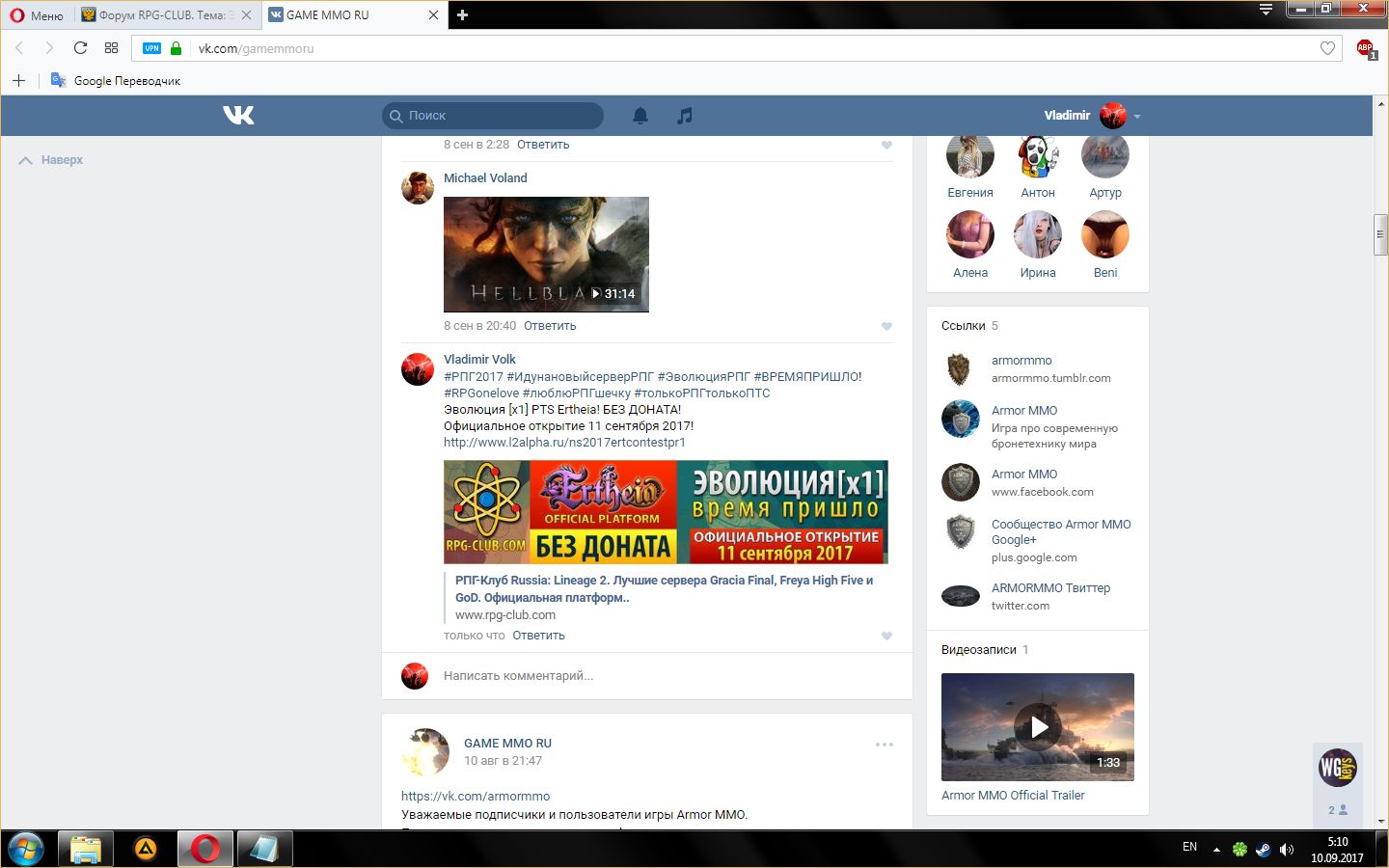This screenshot has width=1389, height=868.
Task: Open Алена's subscriber avatar
Action: coord(970,234)
